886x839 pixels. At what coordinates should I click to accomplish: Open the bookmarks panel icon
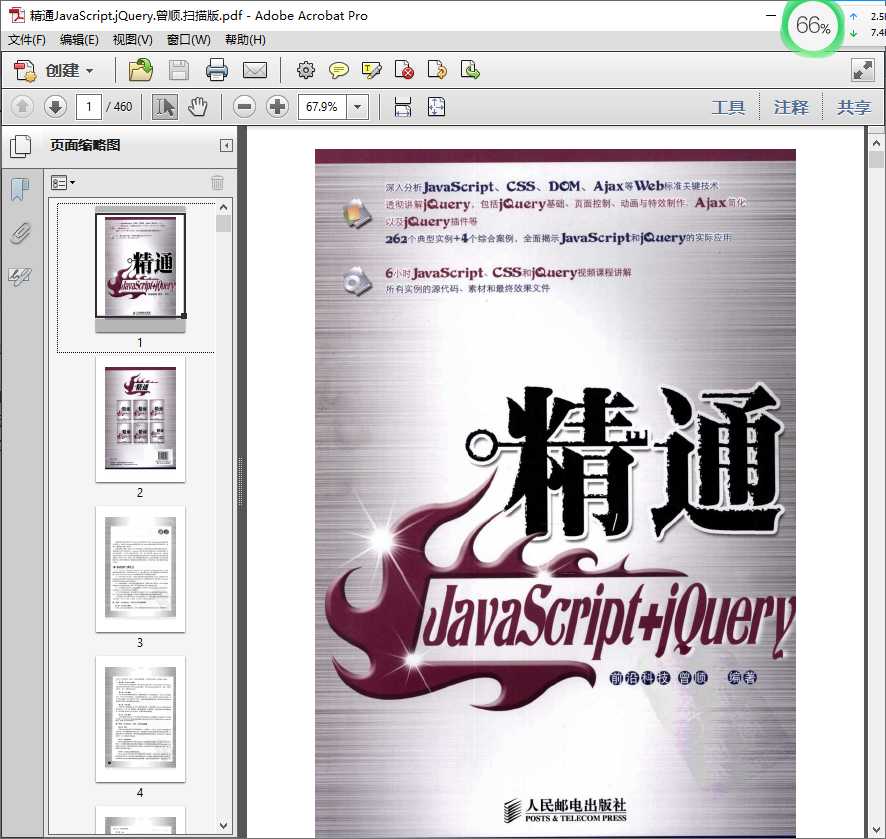[x=20, y=189]
